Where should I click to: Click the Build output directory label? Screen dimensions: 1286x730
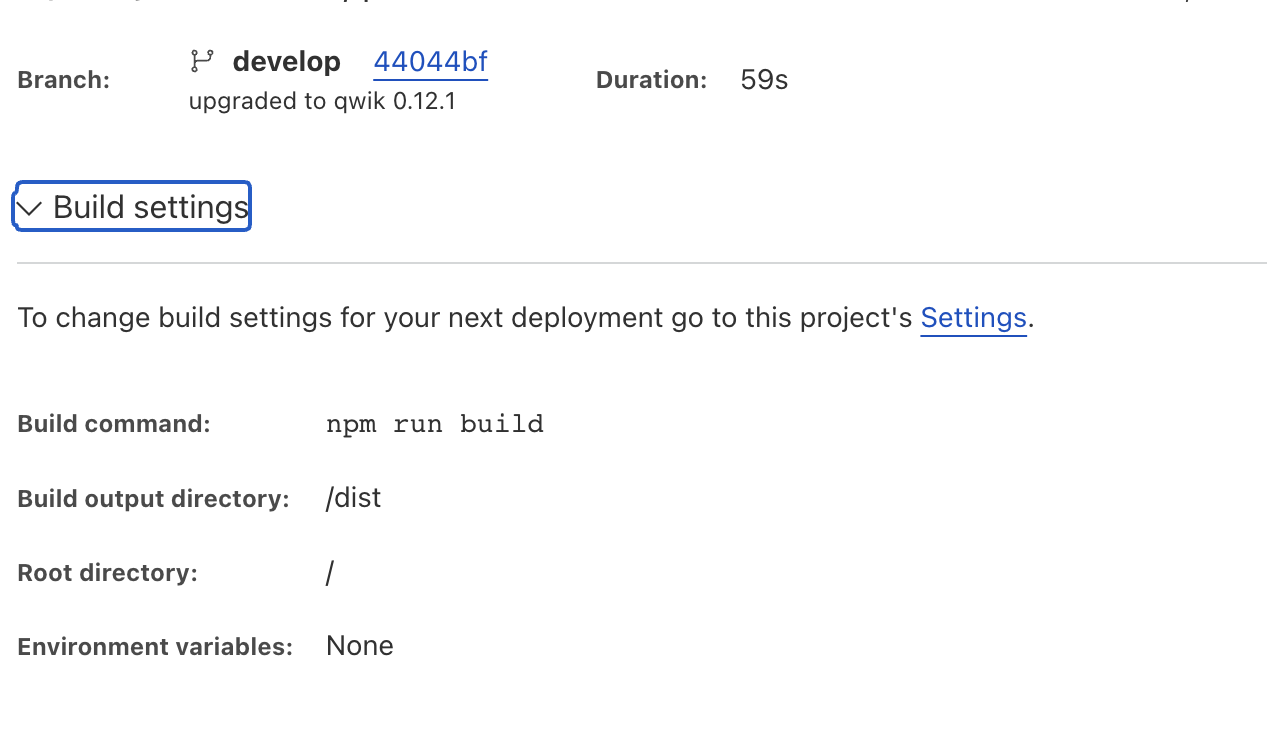pyautogui.click(x=153, y=498)
